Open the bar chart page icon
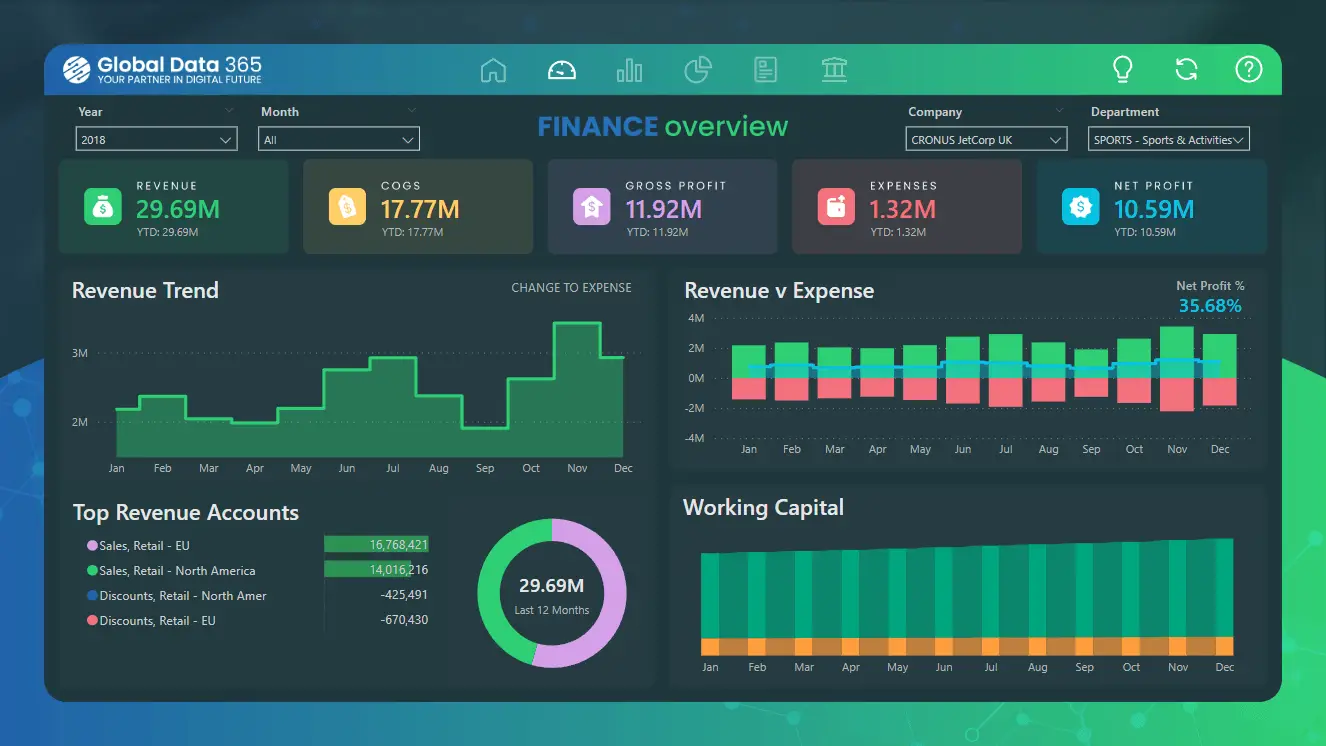The image size is (1326, 746). 630,70
